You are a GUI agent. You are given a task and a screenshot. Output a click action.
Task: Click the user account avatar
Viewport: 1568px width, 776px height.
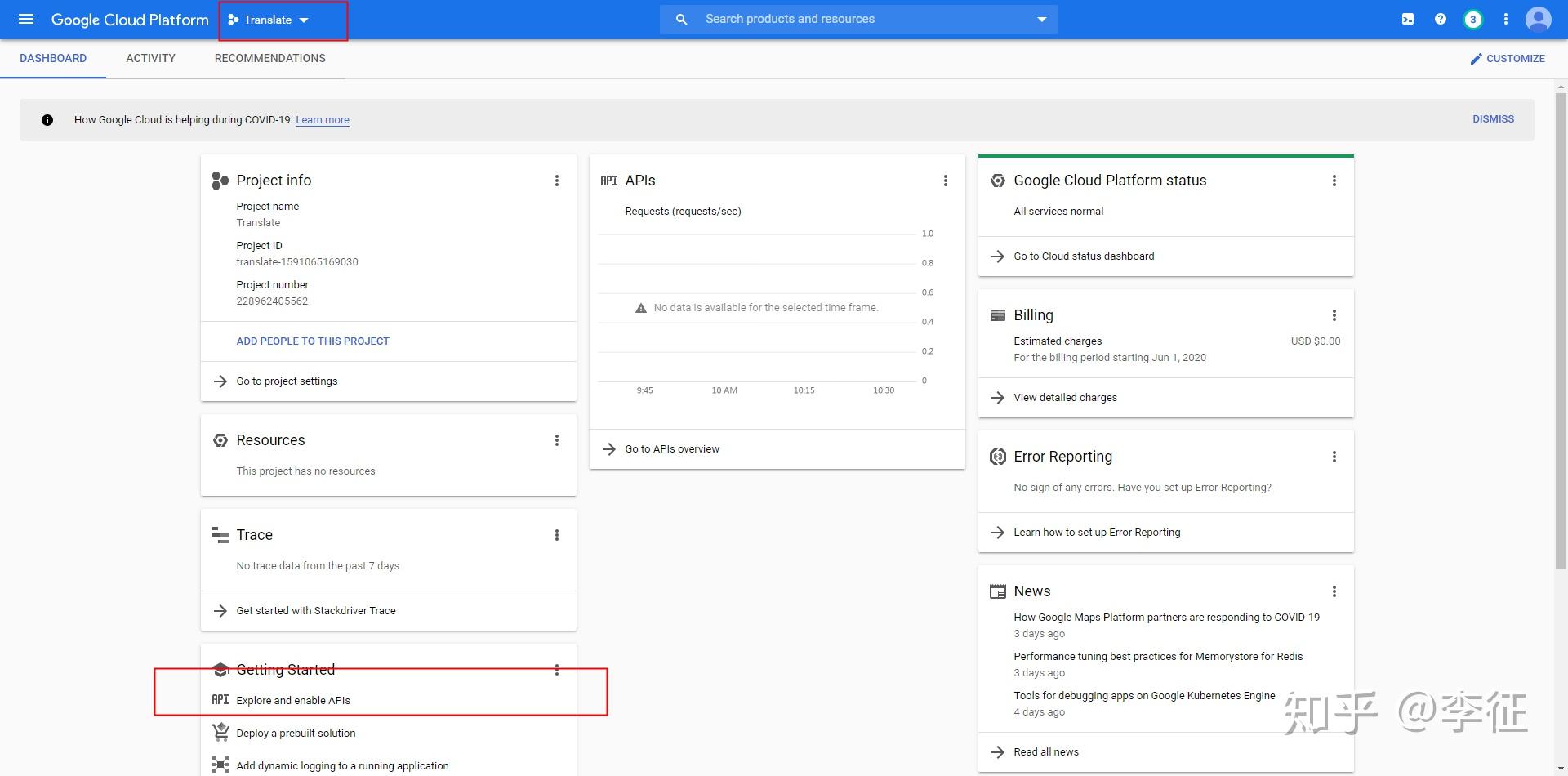click(1538, 20)
